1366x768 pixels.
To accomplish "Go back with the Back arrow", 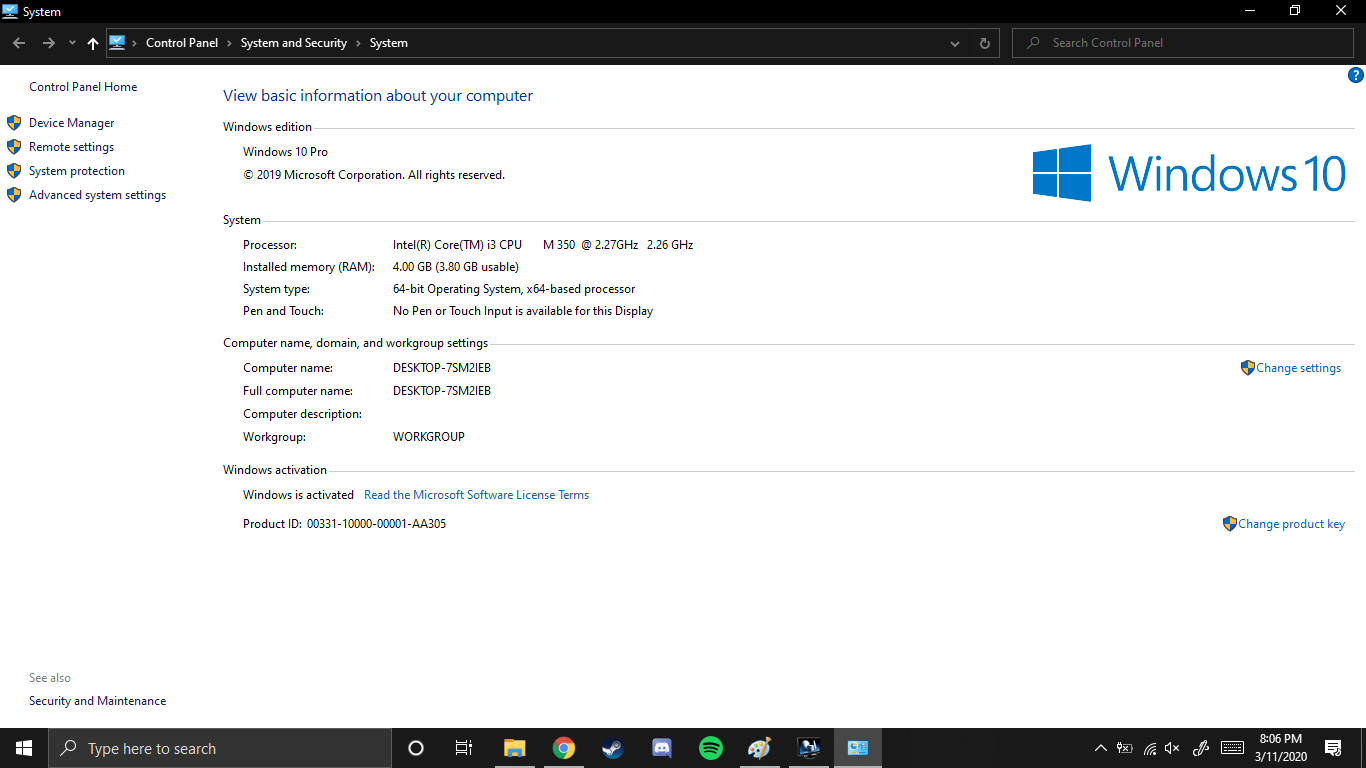I will click(x=19, y=43).
